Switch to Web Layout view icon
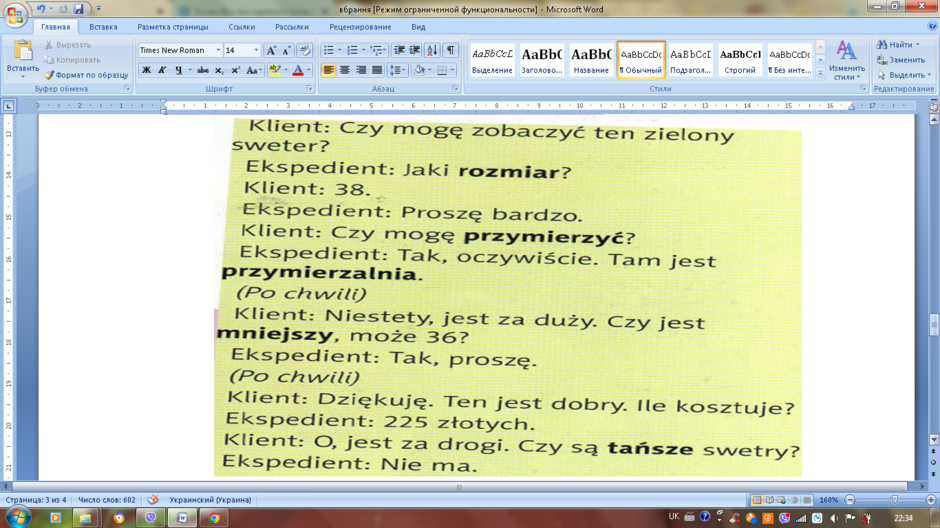Viewport: 940px width, 528px height. (x=782, y=500)
